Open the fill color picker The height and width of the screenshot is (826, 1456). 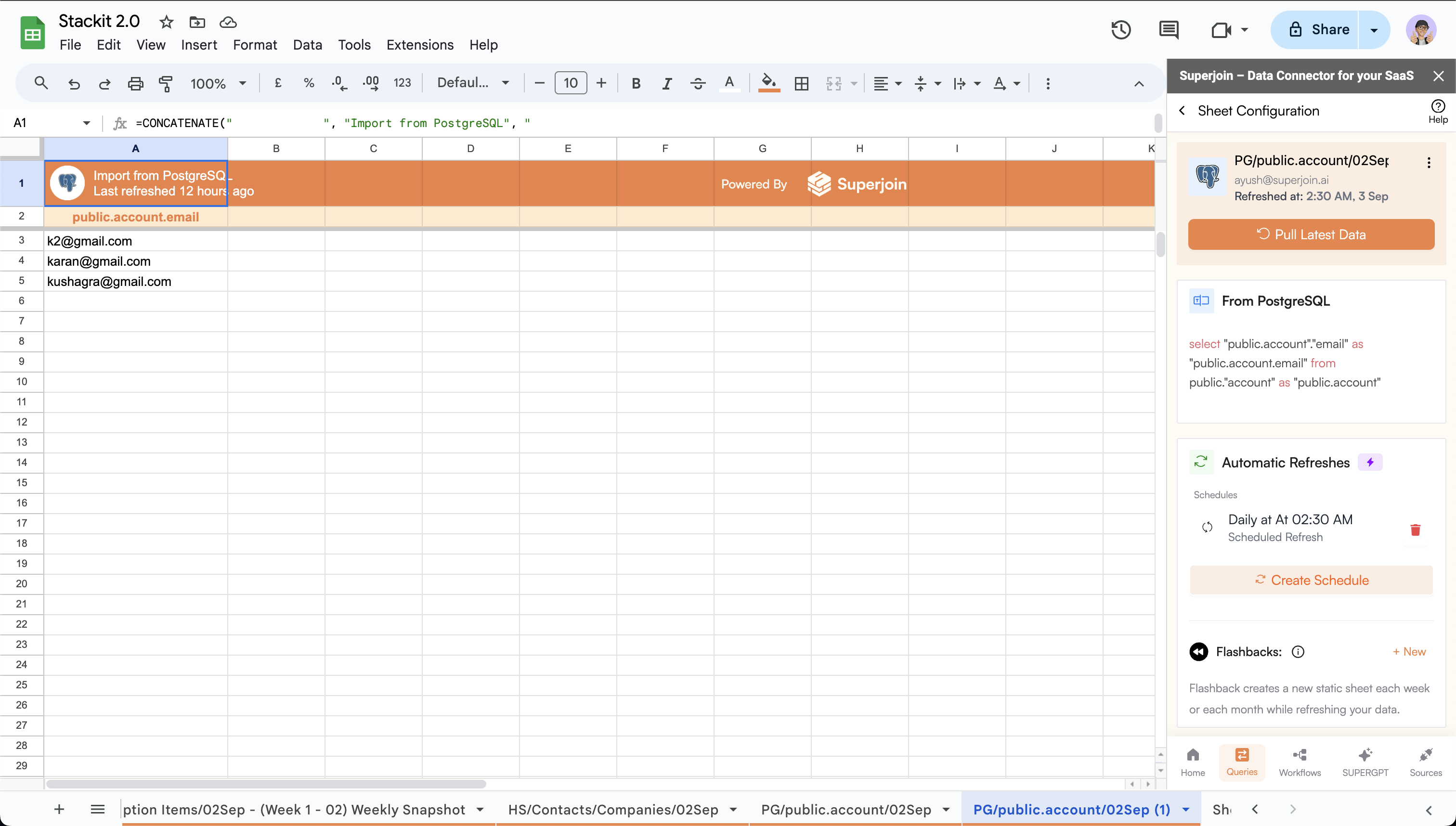(x=768, y=83)
